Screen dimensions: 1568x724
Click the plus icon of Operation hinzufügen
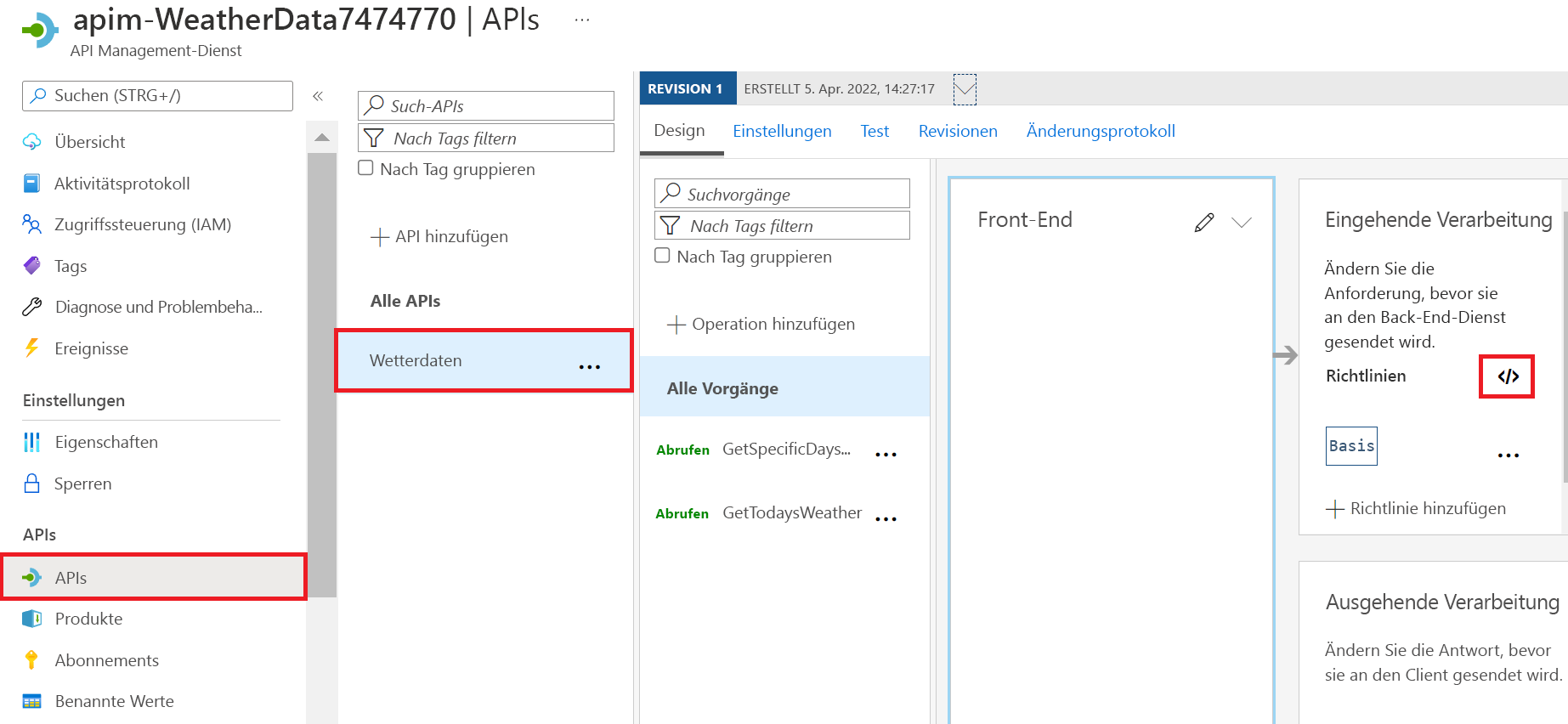pos(676,325)
